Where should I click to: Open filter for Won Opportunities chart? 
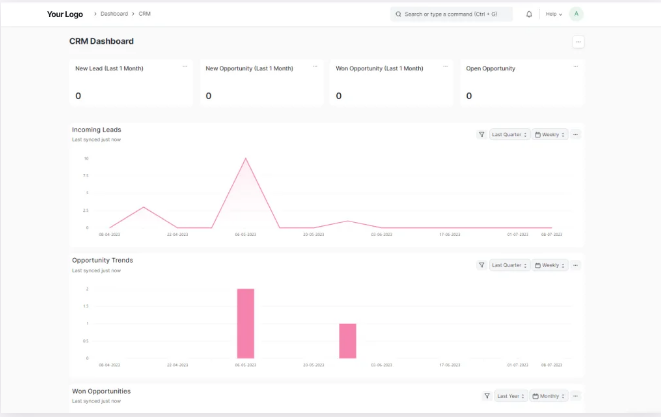[x=486, y=396]
